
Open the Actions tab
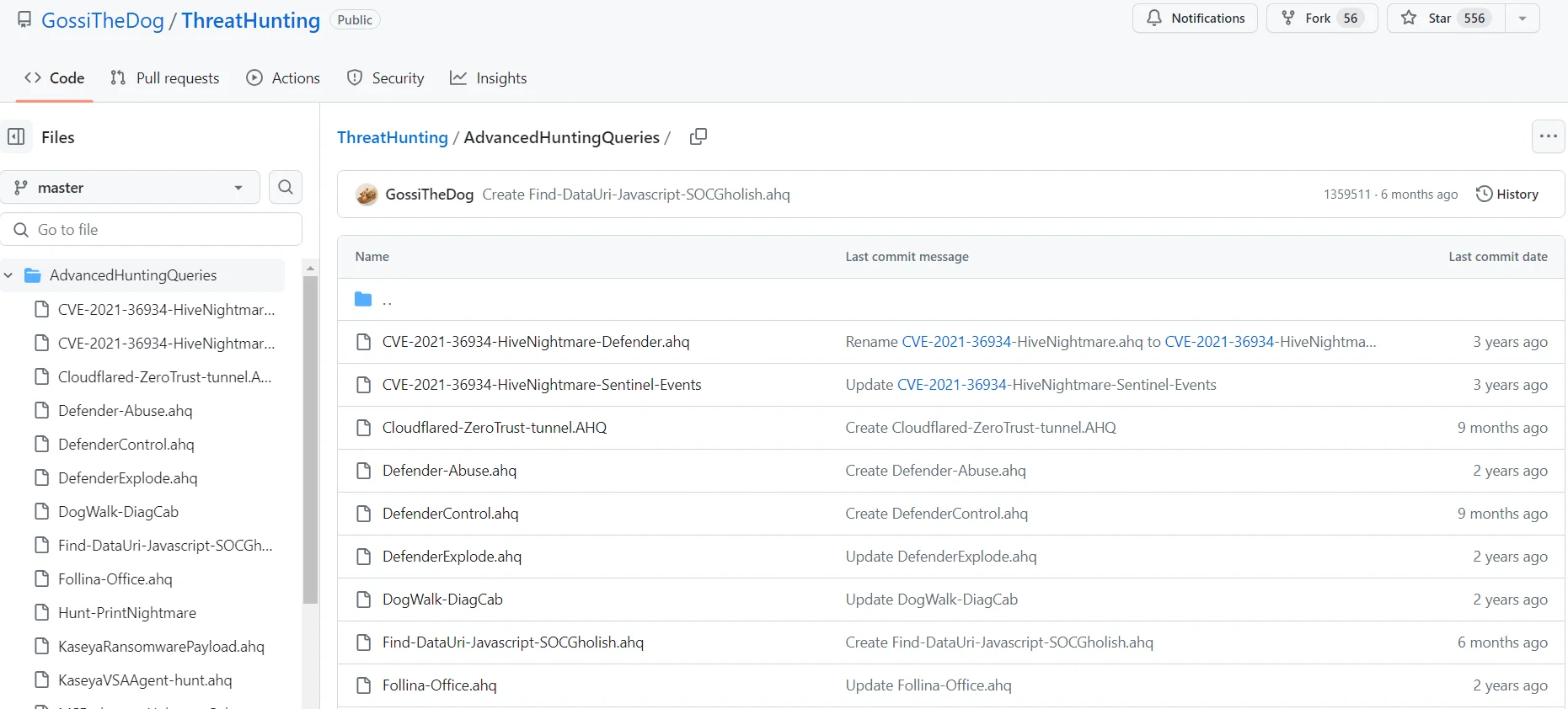pyautogui.click(x=283, y=78)
